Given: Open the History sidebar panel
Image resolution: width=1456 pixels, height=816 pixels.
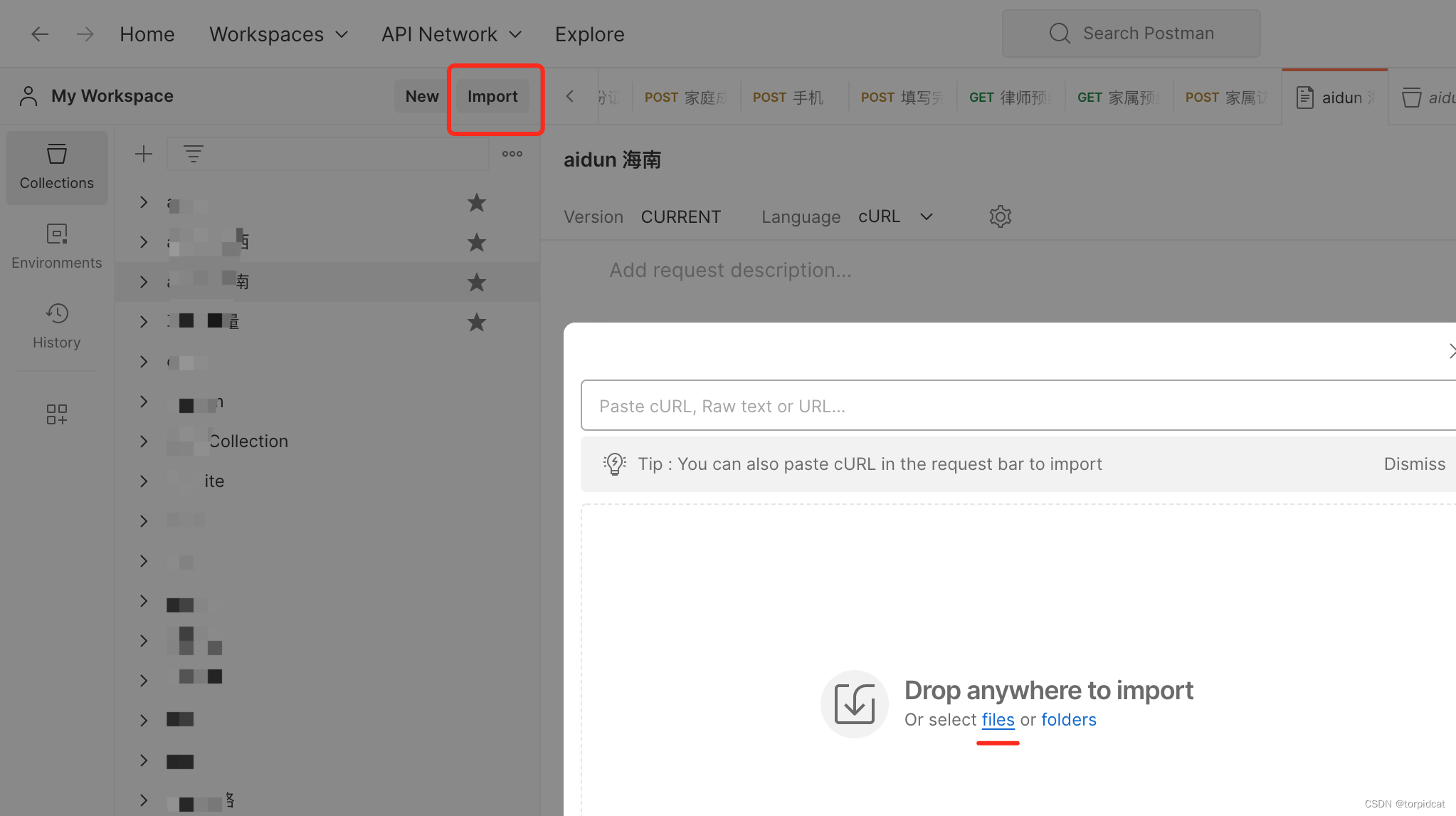Looking at the screenshot, I should click(x=56, y=326).
